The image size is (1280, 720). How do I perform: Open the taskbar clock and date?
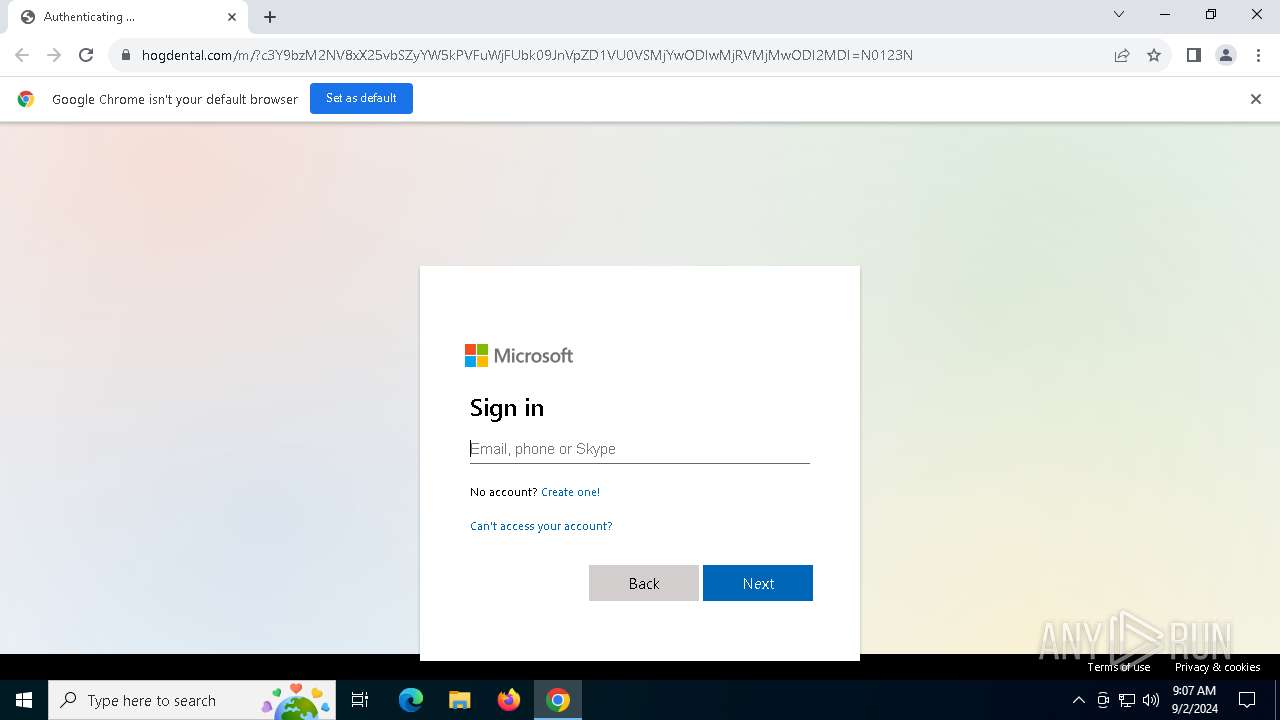1194,700
